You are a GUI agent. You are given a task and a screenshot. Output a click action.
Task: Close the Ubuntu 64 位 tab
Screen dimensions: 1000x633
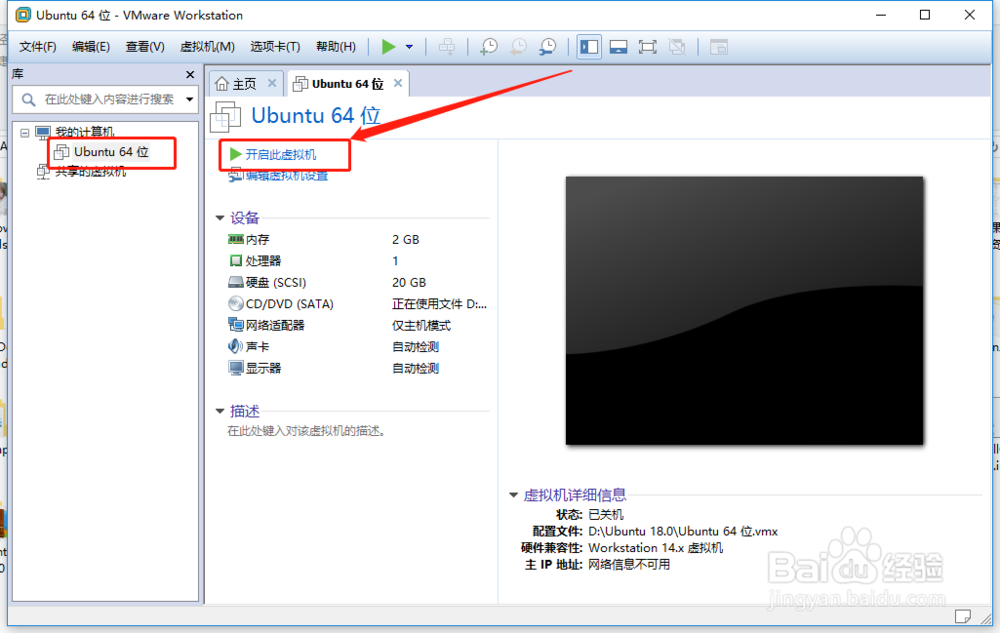pyautogui.click(x=398, y=83)
